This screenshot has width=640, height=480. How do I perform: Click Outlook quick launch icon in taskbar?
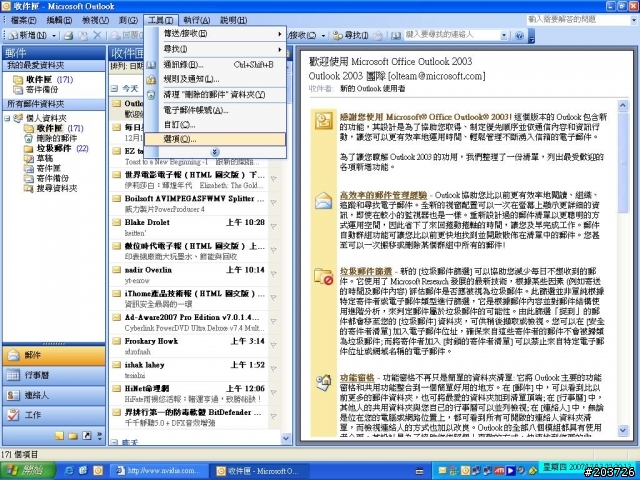tap(98, 471)
